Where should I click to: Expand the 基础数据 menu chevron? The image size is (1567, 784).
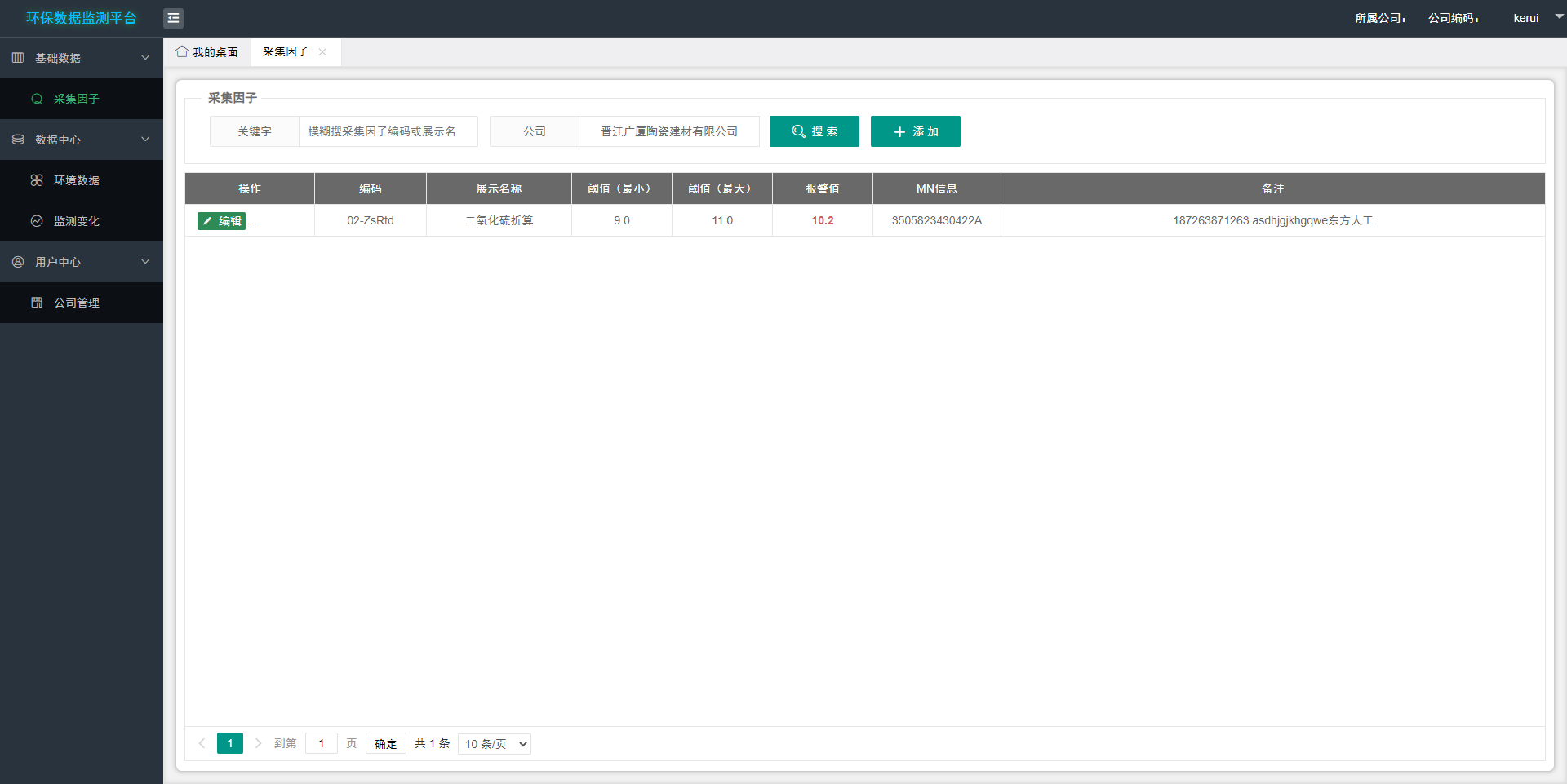pos(145,58)
